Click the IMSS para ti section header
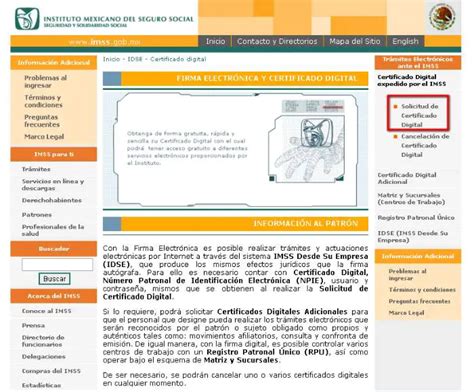Image resolution: width=474 pixels, height=392 pixels. 54,155
